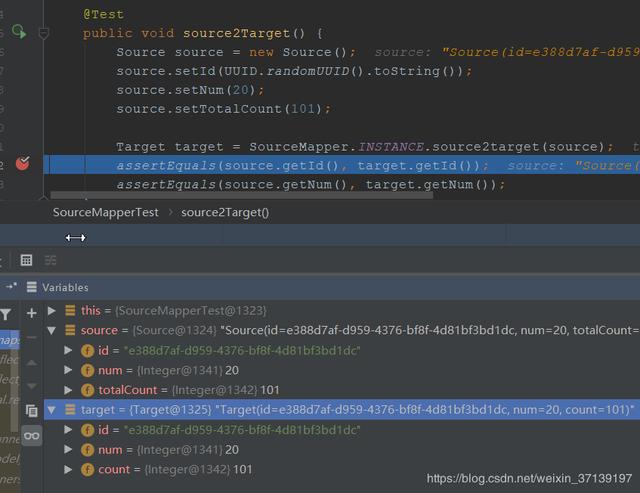Click the Variables panel header icon

31,287
